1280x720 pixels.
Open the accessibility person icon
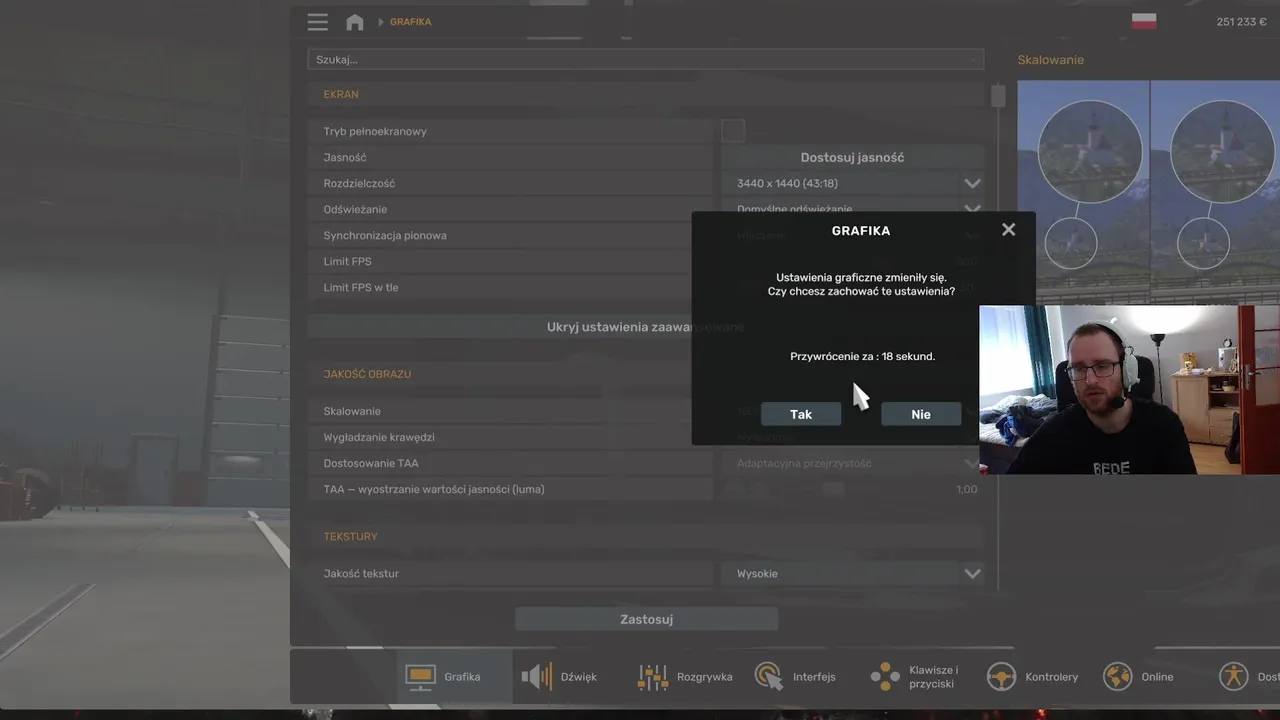[1234, 677]
